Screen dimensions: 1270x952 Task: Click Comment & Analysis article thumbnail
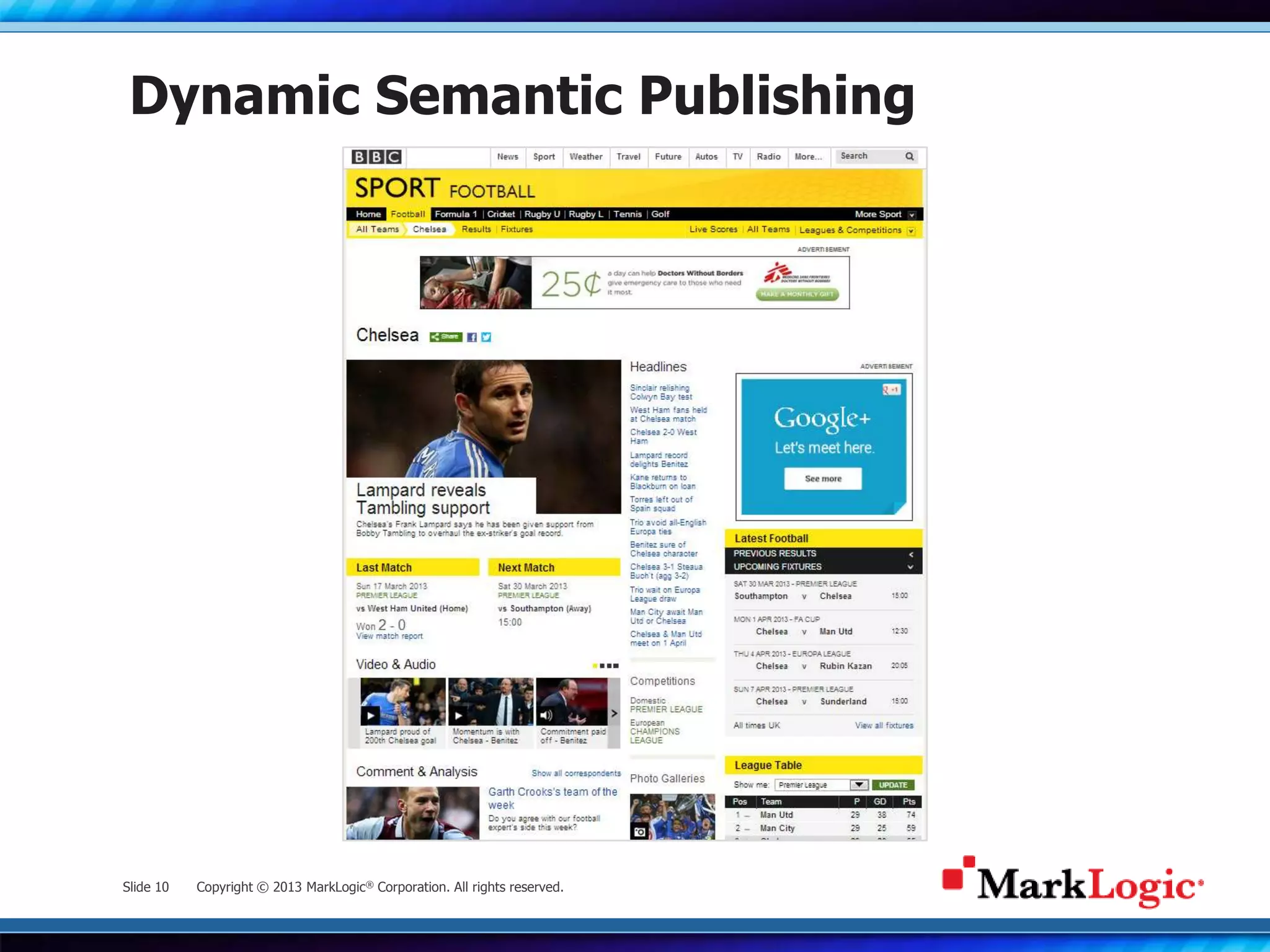click(413, 813)
